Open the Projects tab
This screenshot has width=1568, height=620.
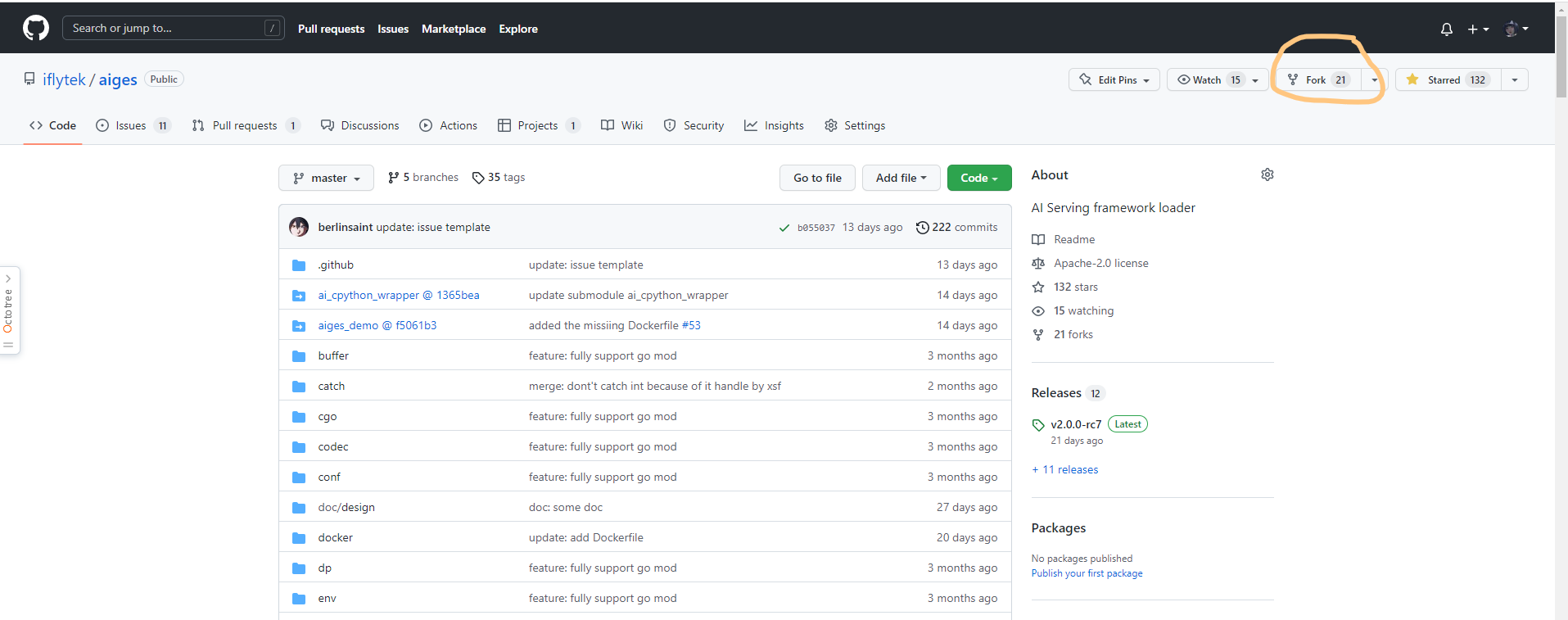tap(538, 125)
